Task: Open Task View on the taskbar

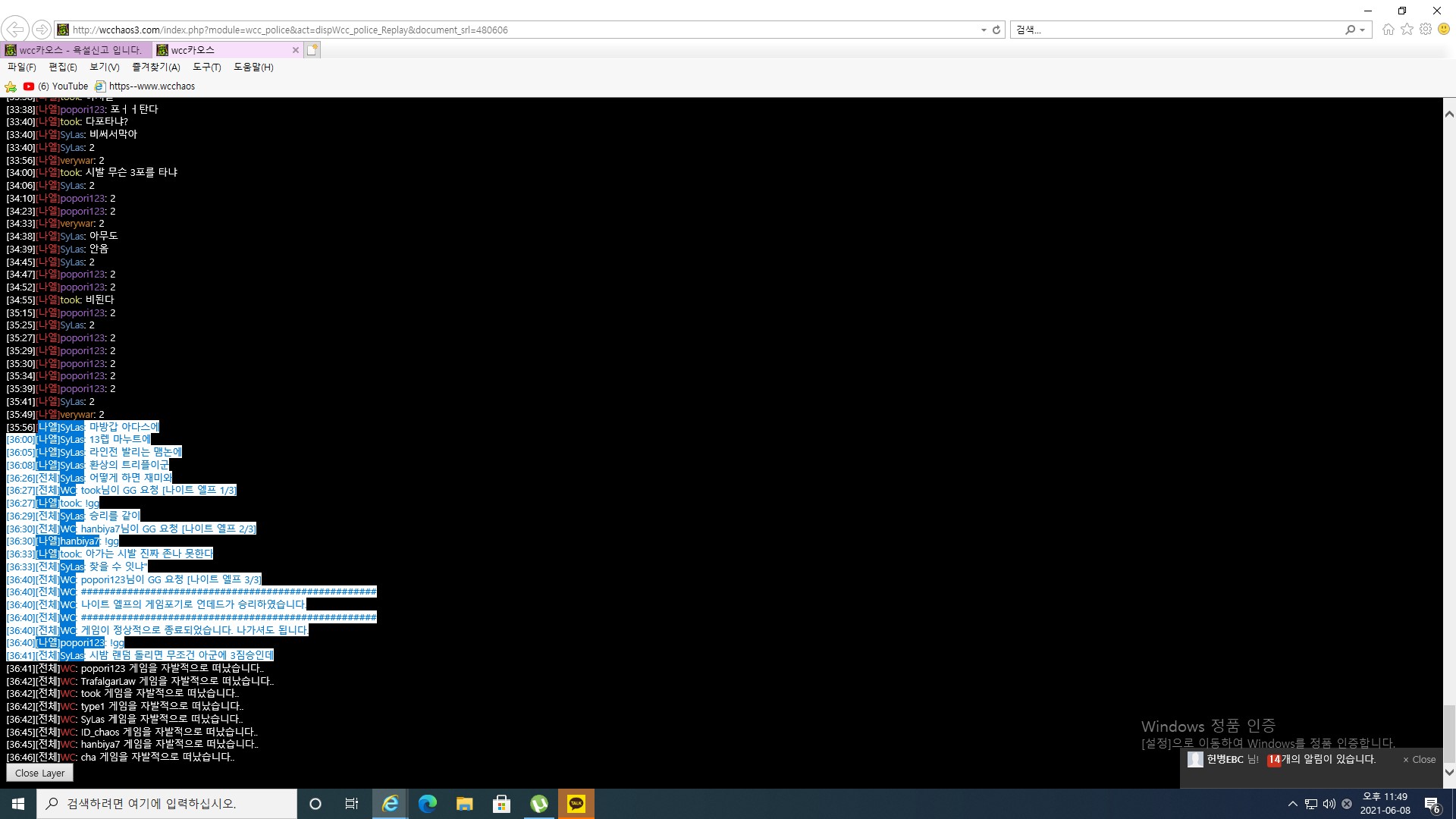Action: tap(352, 804)
